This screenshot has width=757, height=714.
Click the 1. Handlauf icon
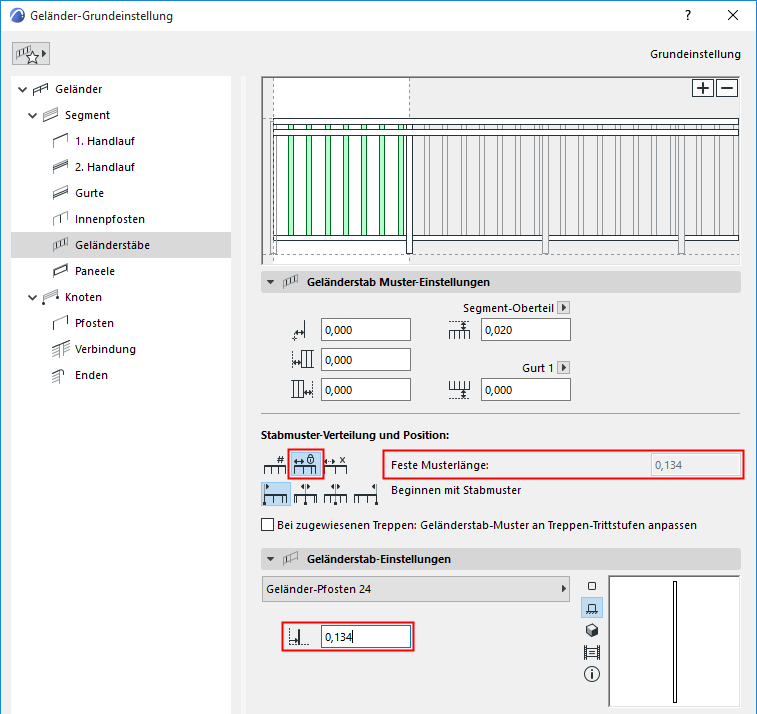[x=60, y=141]
